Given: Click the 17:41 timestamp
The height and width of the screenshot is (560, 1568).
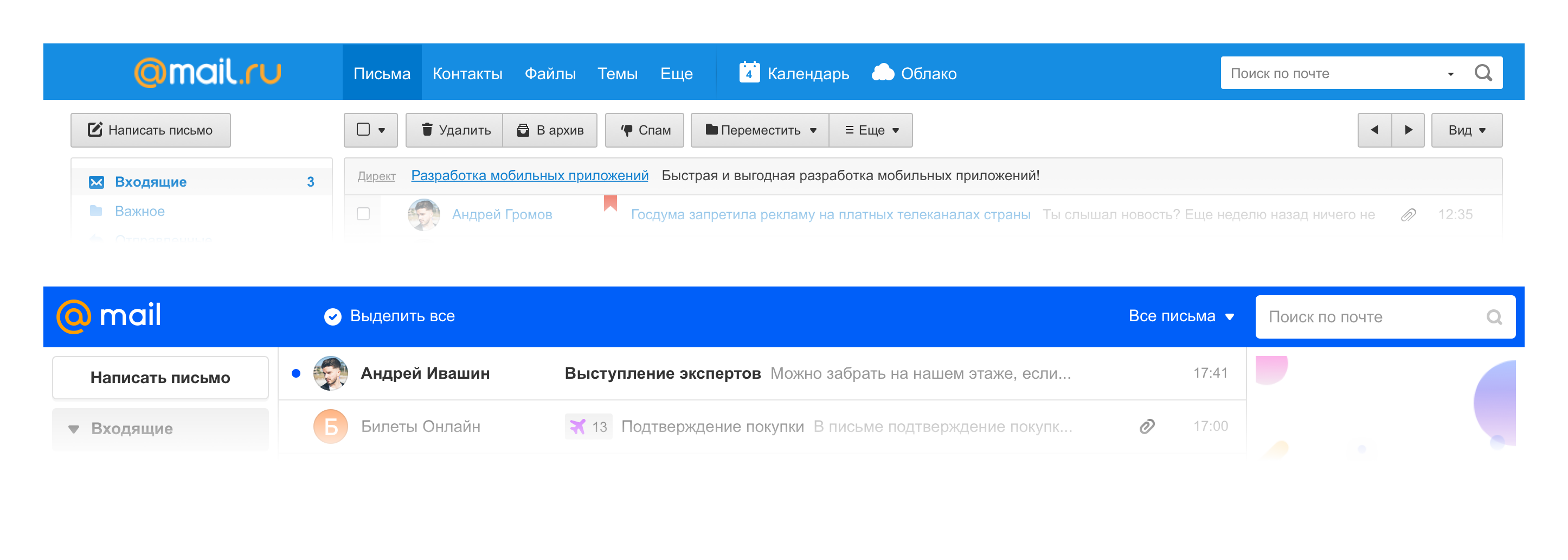Looking at the screenshot, I should click(x=1210, y=373).
